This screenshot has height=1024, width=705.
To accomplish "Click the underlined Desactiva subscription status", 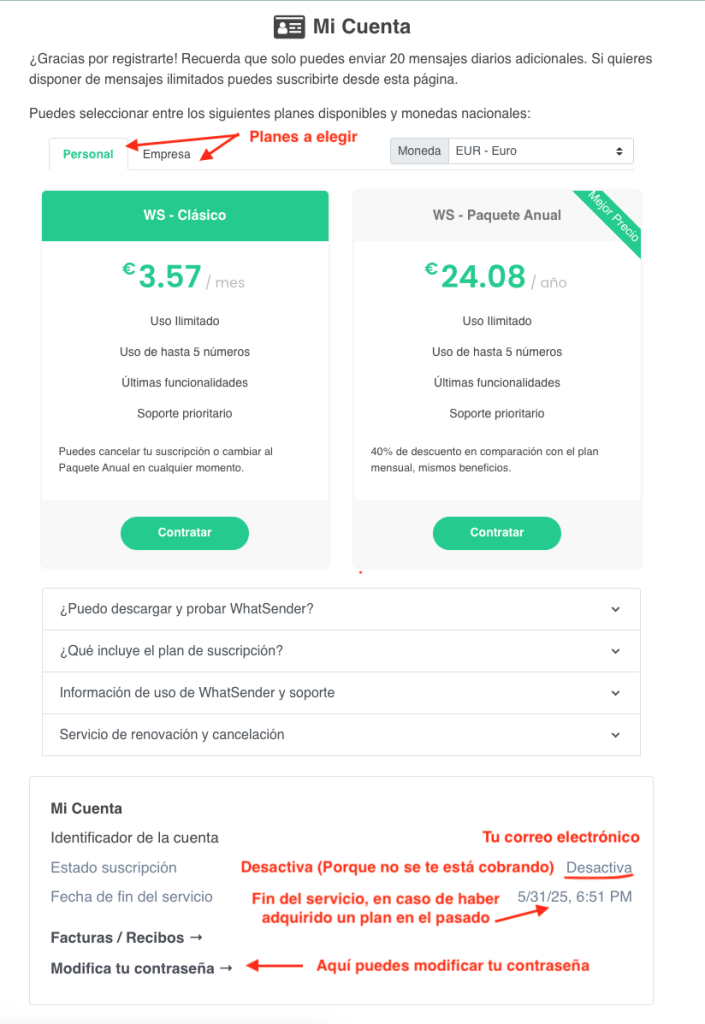I will pyautogui.click(x=599, y=867).
